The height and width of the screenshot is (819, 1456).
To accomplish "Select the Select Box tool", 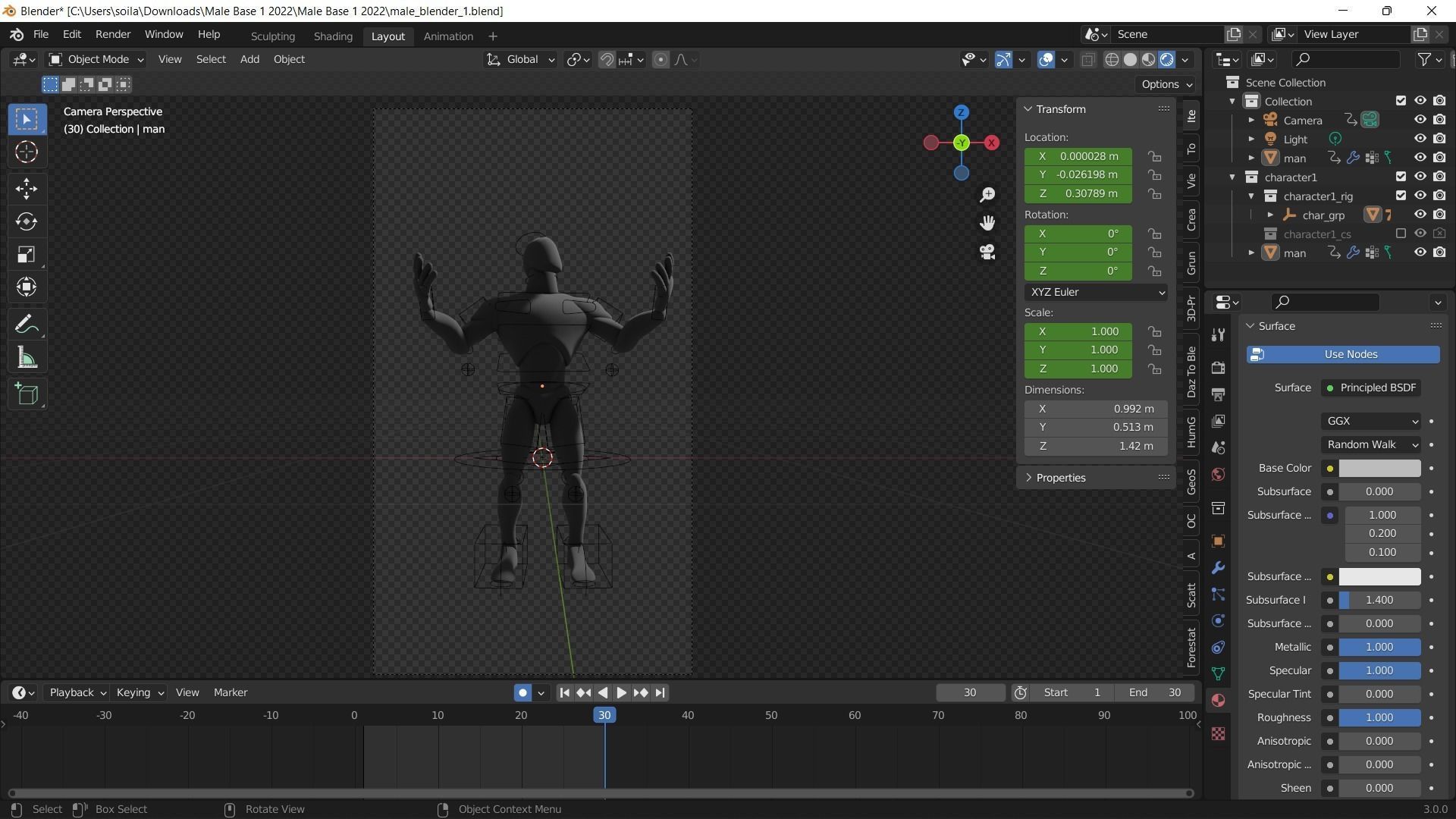I will (x=27, y=119).
